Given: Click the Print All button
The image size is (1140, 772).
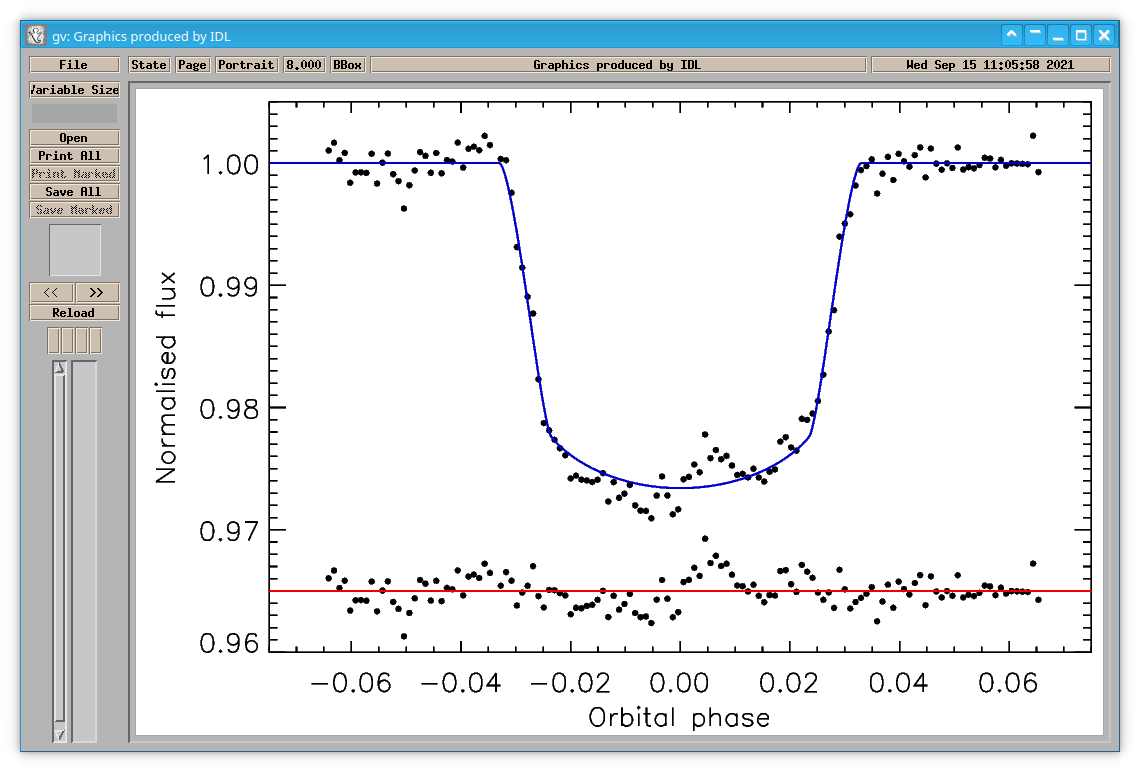Looking at the screenshot, I should 74,156.
